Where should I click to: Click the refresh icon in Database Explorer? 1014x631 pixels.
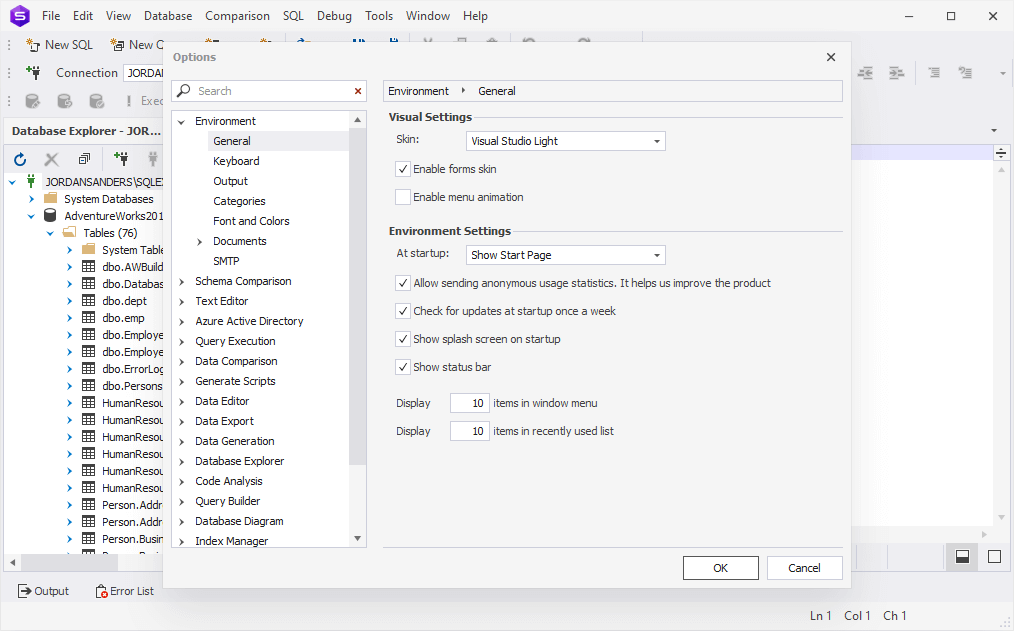click(x=20, y=159)
